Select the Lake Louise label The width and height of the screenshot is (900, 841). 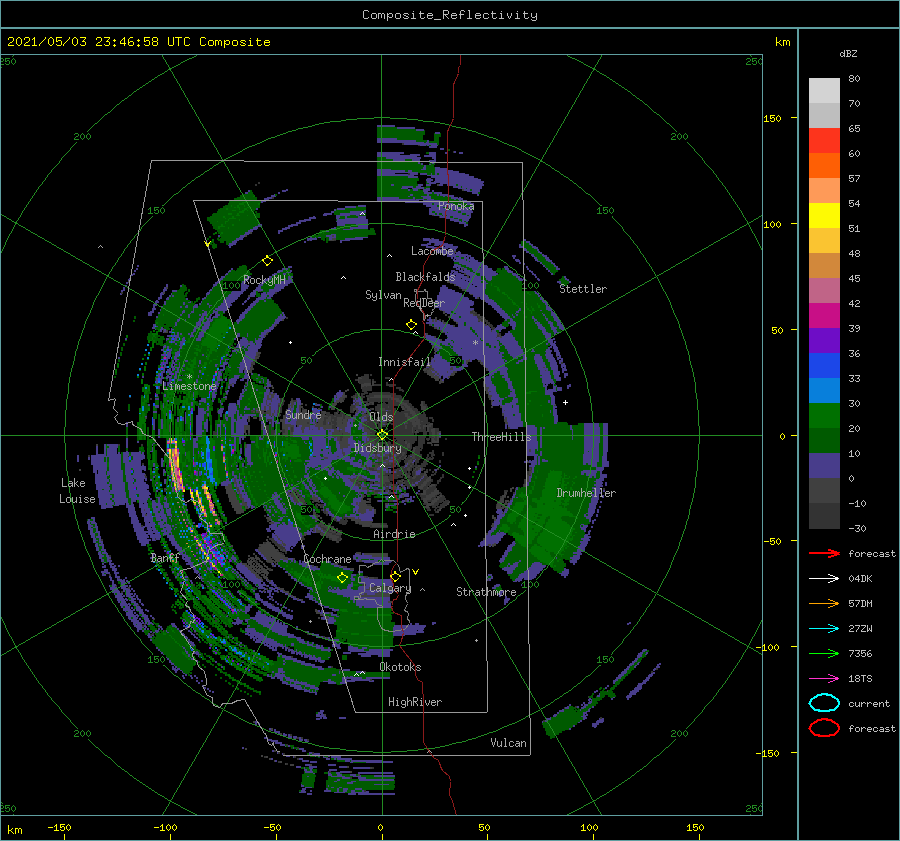[77, 491]
